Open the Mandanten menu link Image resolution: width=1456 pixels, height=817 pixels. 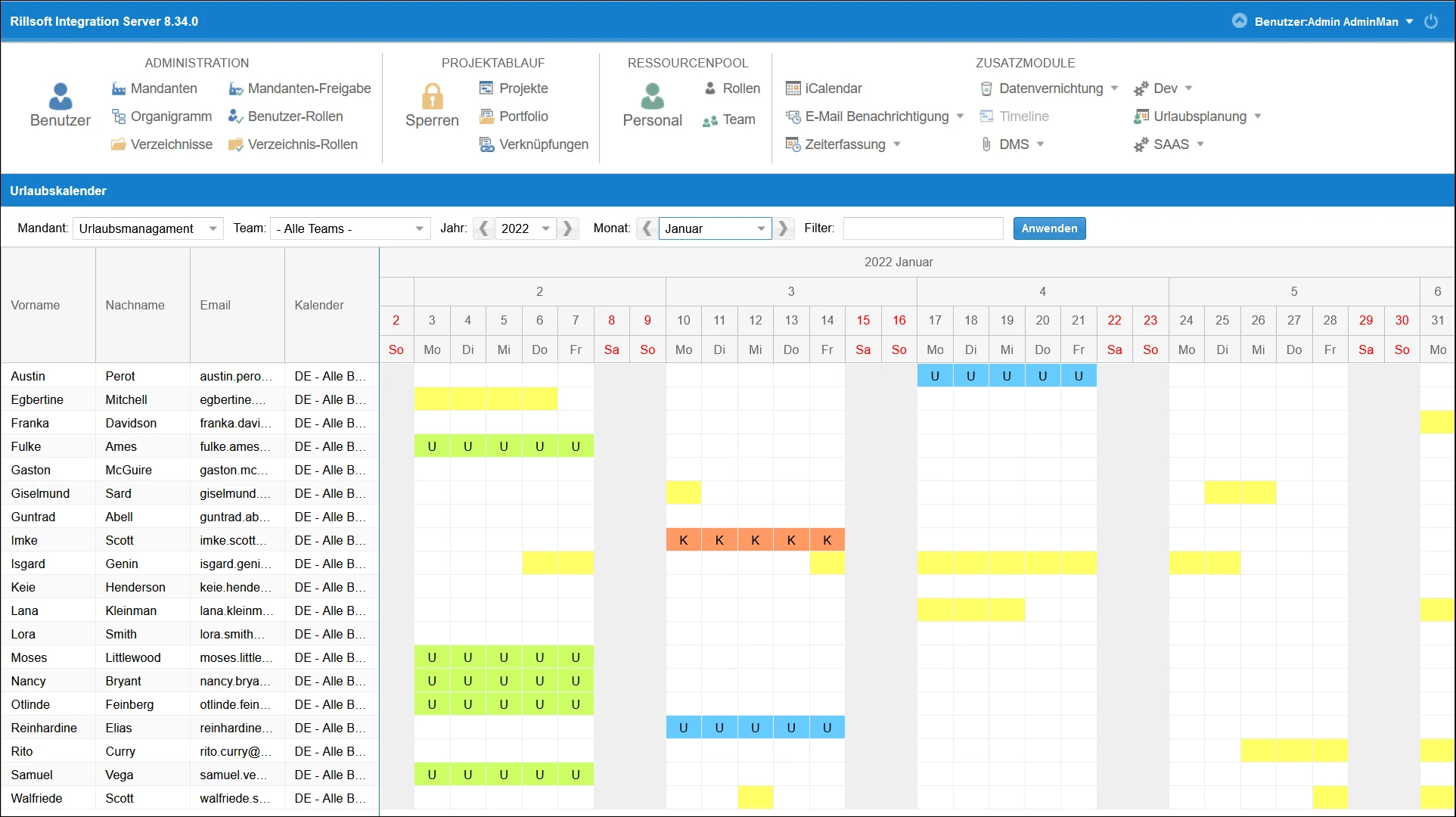[x=163, y=89]
